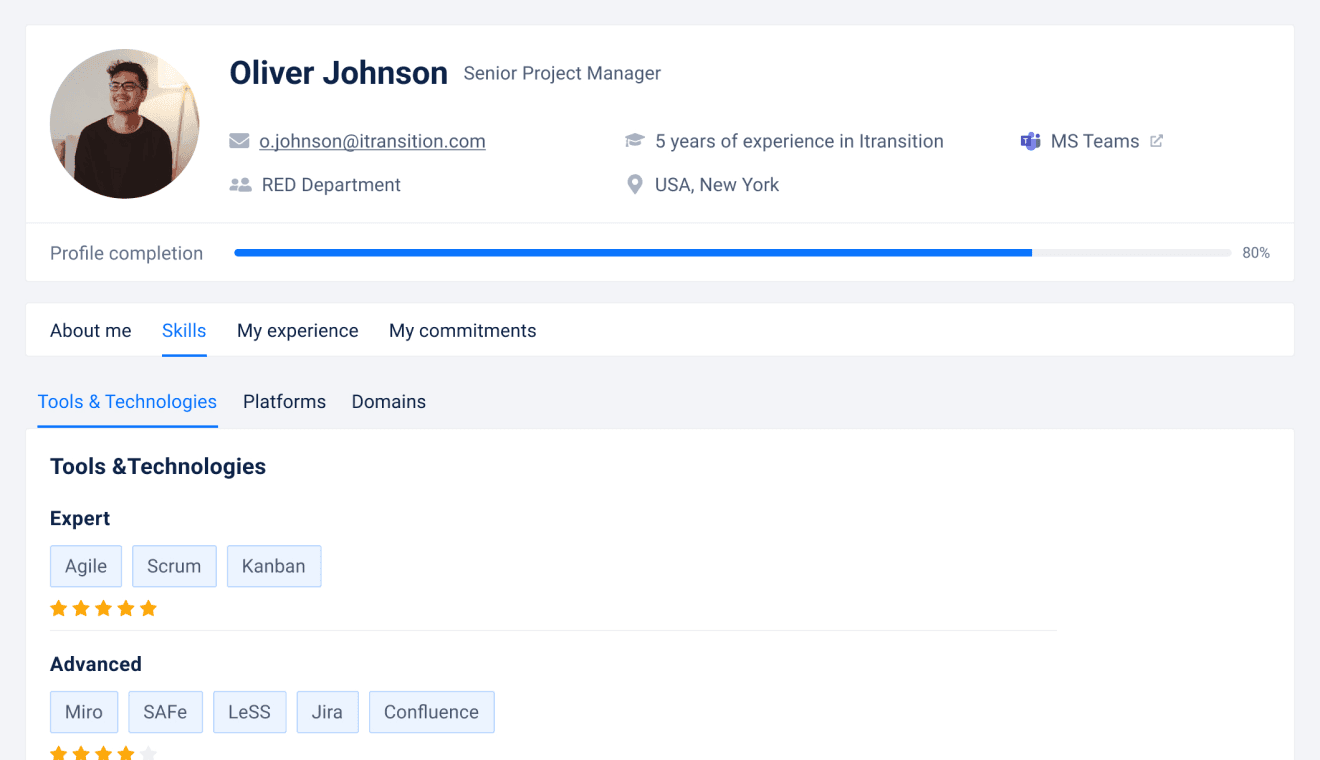
Task: Click the Expert five-star rating
Action: pyautogui.click(x=104, y=608)
